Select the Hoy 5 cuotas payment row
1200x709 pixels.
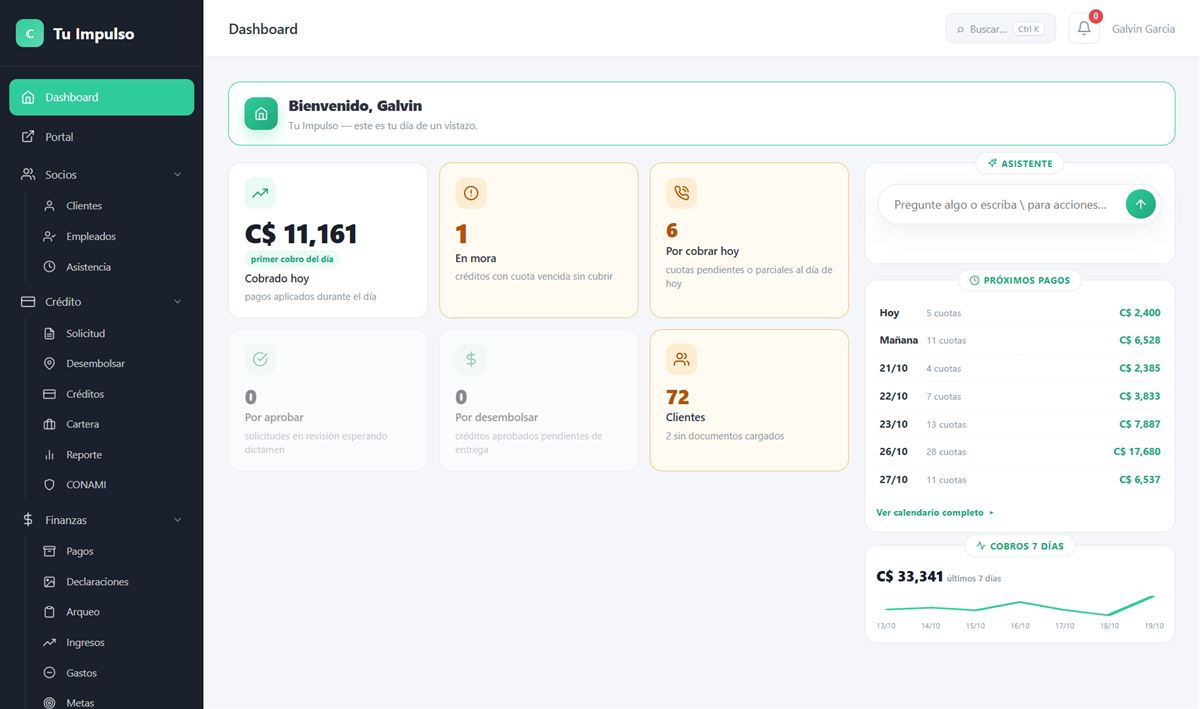pos(1020,313)
